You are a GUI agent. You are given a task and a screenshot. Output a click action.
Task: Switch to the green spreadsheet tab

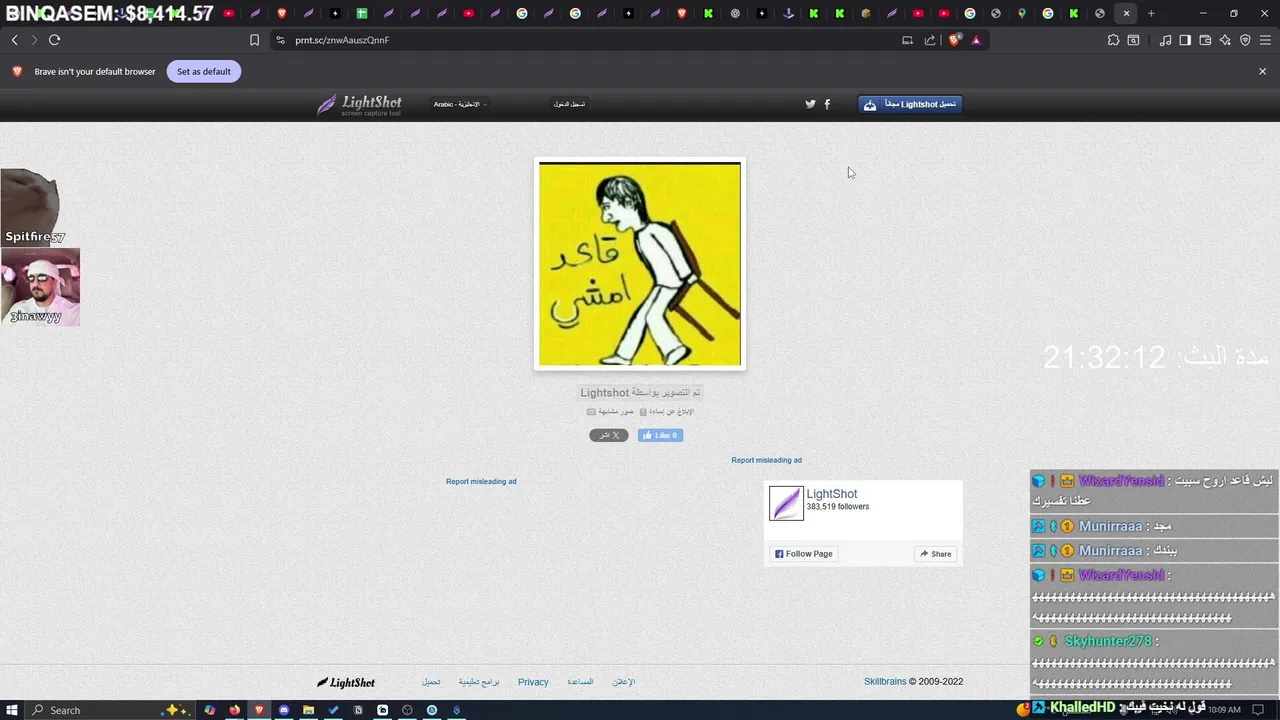(x=361, y=13)
